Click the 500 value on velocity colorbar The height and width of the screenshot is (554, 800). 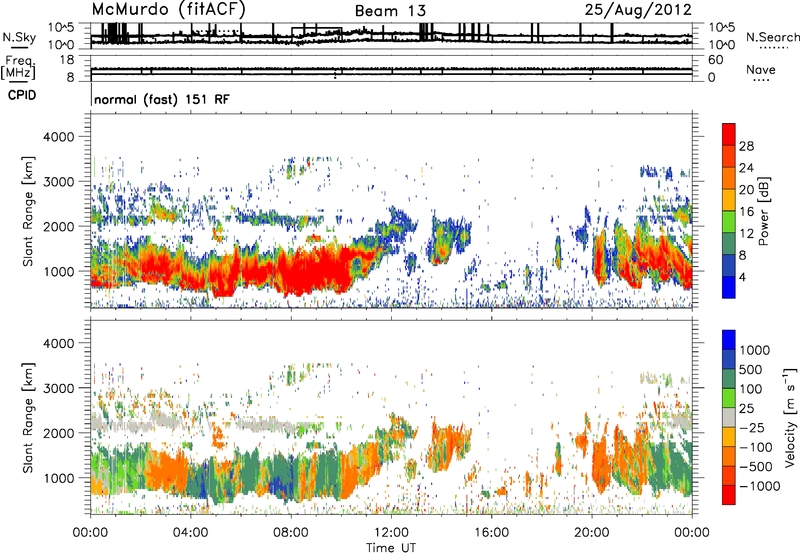coord(751,370)
